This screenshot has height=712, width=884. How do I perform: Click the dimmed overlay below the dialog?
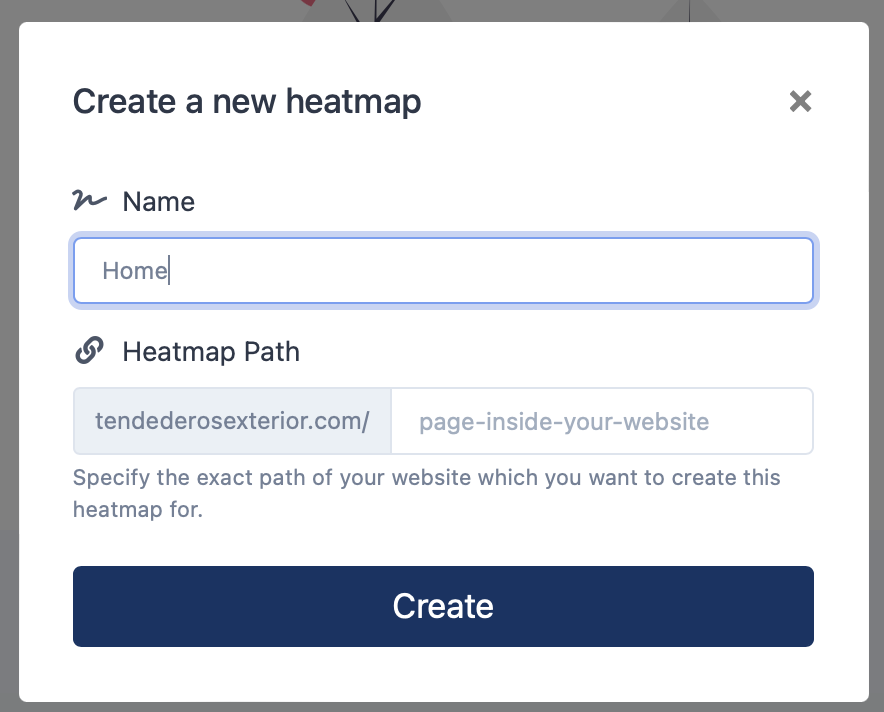coord(442,707)
